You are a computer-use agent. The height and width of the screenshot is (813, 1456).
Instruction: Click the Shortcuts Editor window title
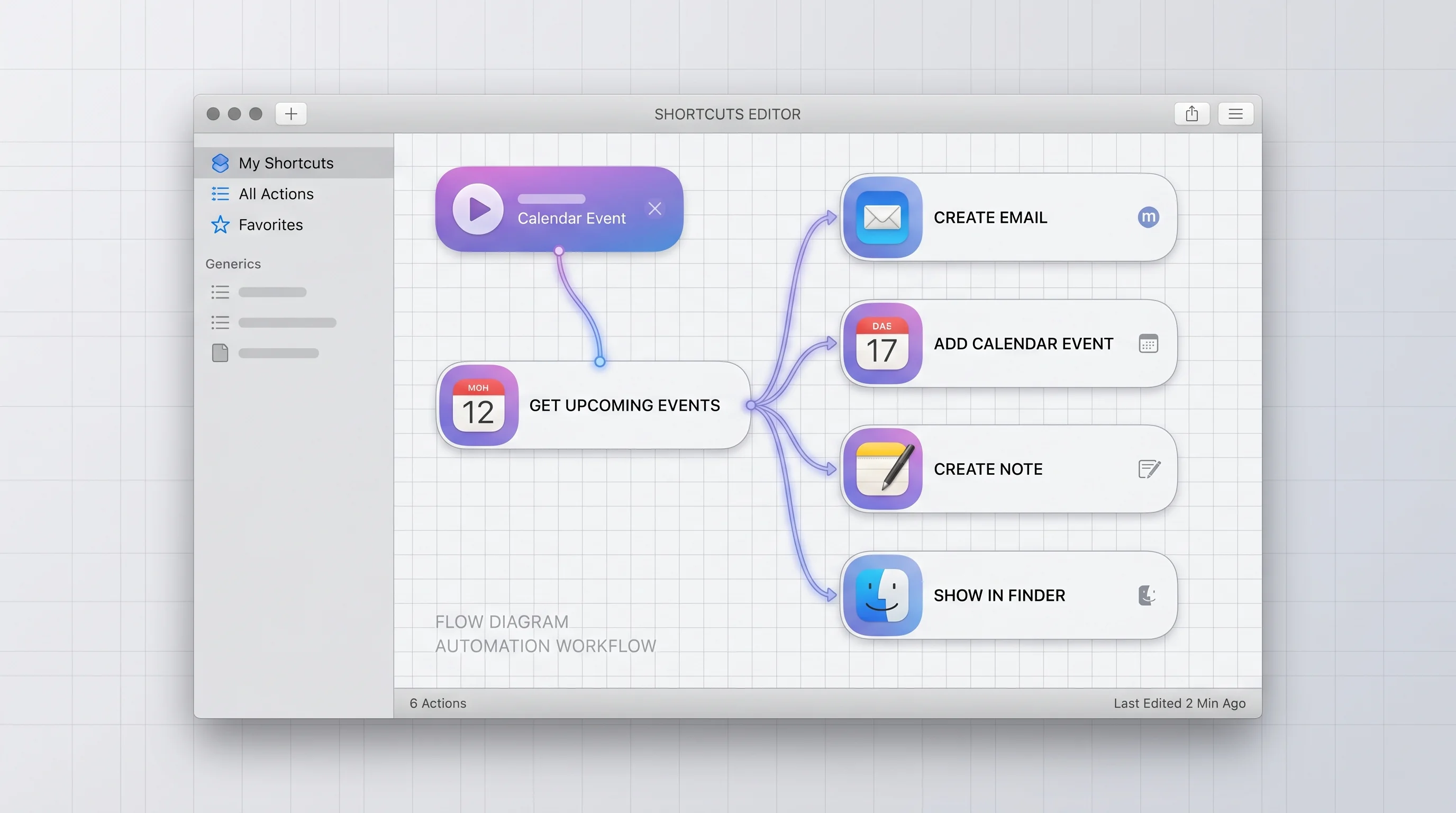click(x=727, y=114)
